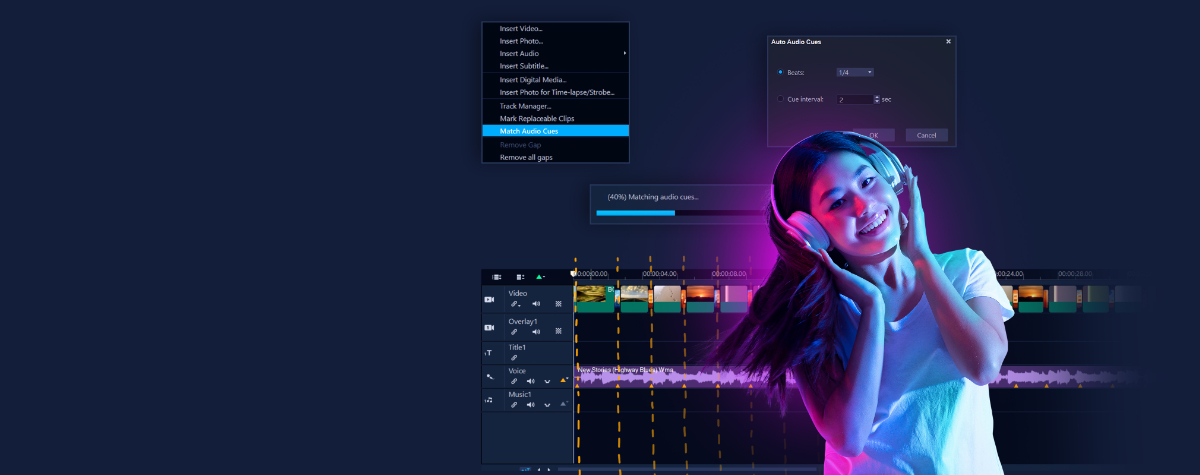Click the Music1 track note icon
The height and width of the screenshot is (475, 1200).
tap(489, 400)
